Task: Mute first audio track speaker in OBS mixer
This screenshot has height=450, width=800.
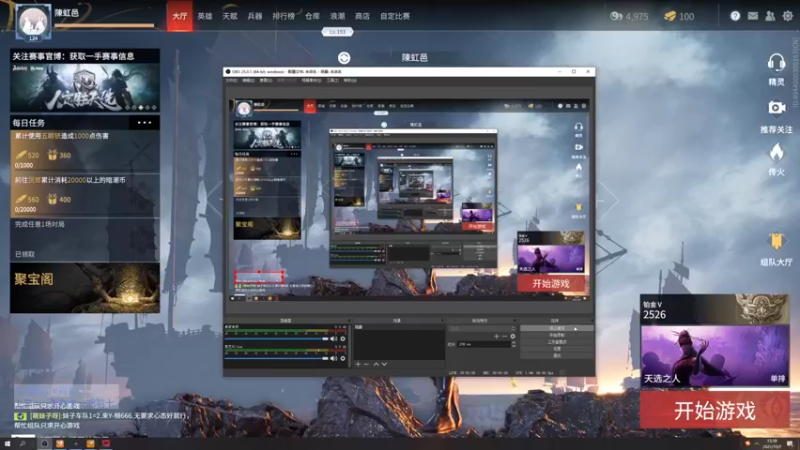Action: [334, 339]
